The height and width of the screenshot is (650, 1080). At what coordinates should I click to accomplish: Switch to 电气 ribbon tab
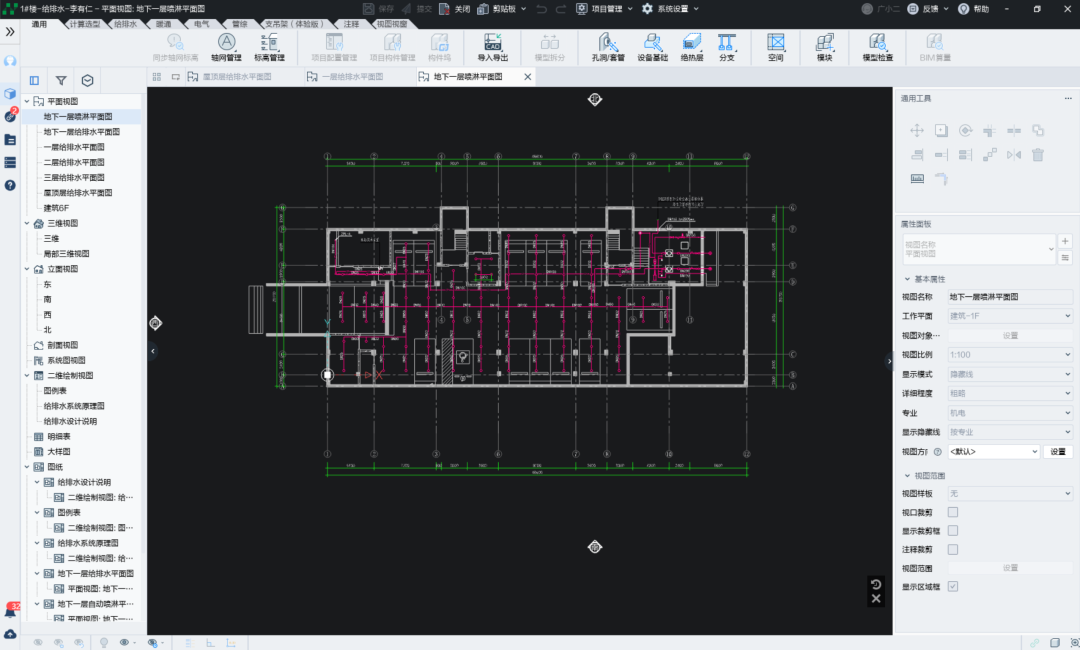click(201, 23)
